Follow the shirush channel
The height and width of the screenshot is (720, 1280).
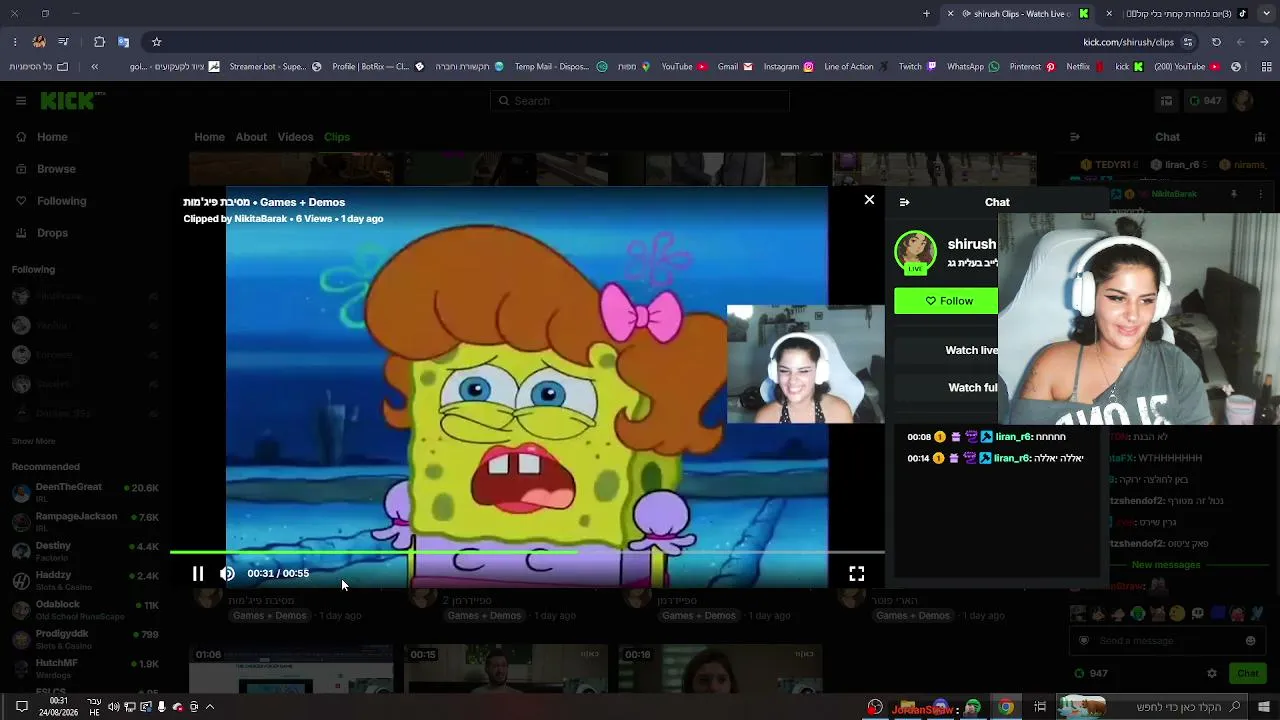(946, 301)
